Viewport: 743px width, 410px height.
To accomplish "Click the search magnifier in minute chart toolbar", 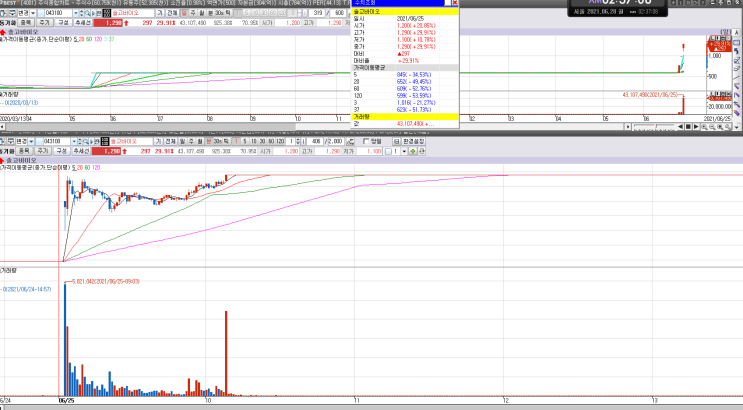I will [x=86, y=141].
